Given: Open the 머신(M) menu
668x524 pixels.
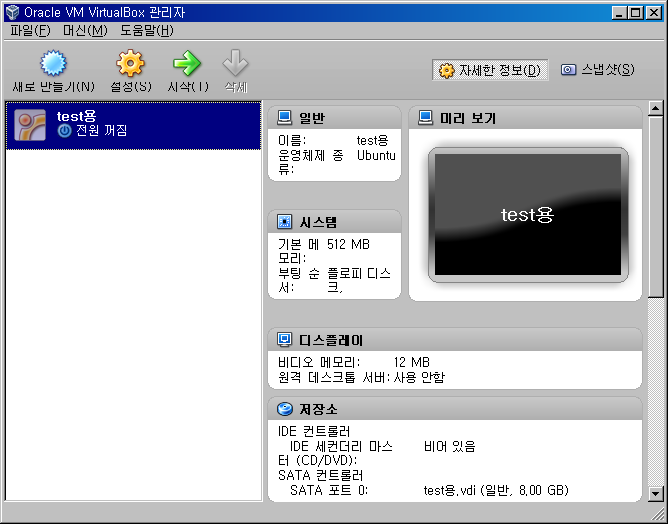Looking at the screenshot, I should click(85, 30).
